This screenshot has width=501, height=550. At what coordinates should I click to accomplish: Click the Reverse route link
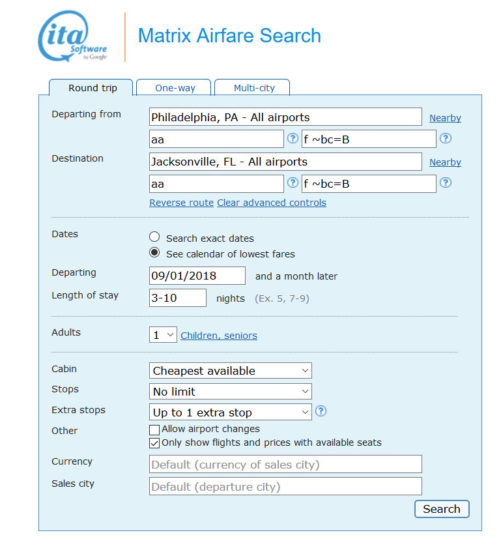tap(181, 203)
